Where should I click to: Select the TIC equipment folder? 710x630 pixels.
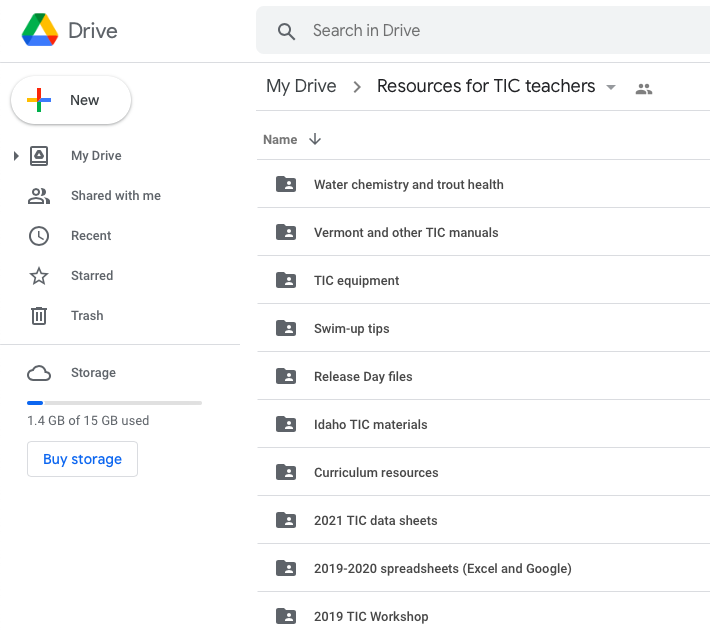pos(484,280)
